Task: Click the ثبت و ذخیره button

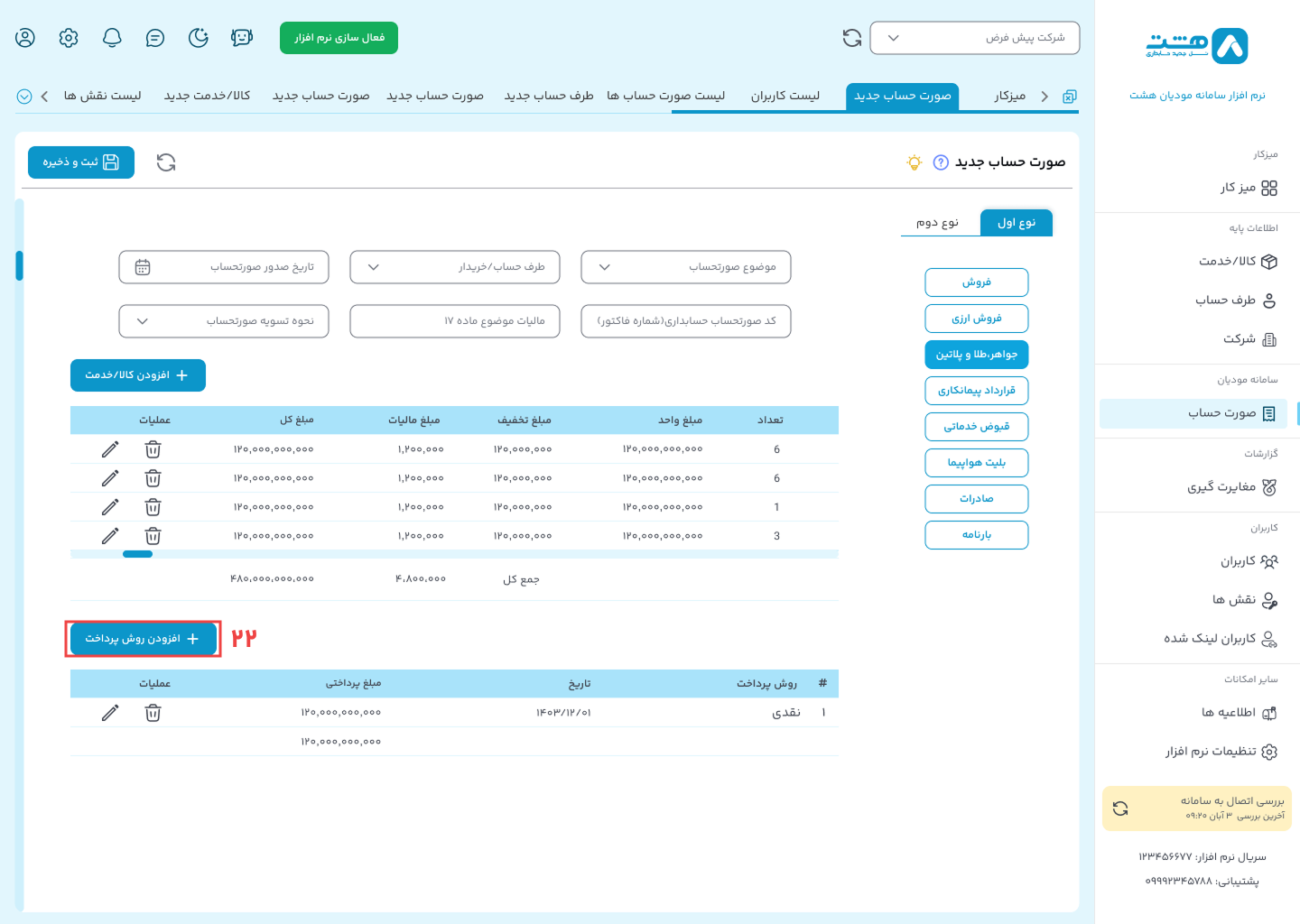Action: point(81,162)
